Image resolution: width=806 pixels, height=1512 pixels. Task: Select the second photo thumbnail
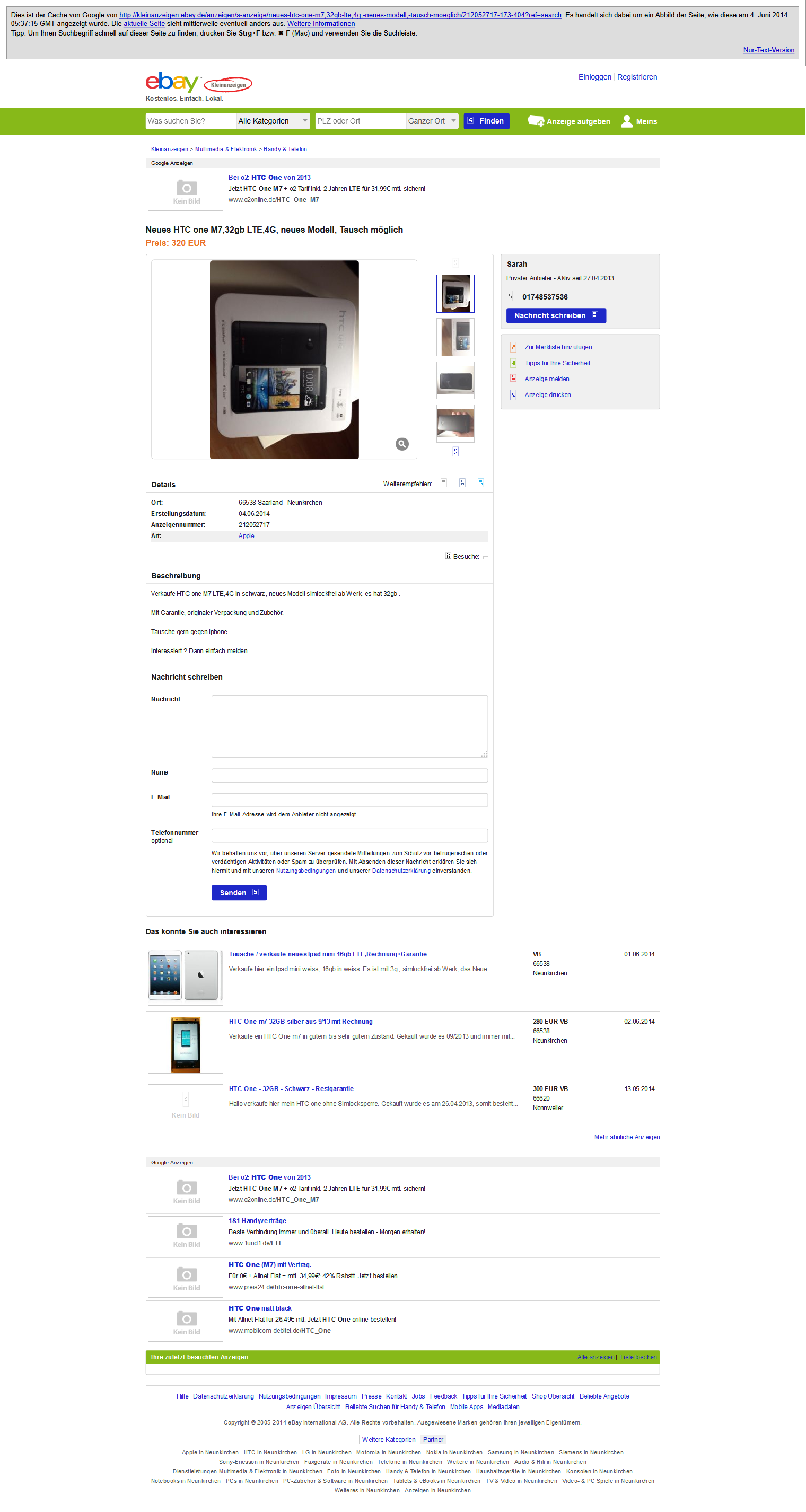click(x=455, y=338)
